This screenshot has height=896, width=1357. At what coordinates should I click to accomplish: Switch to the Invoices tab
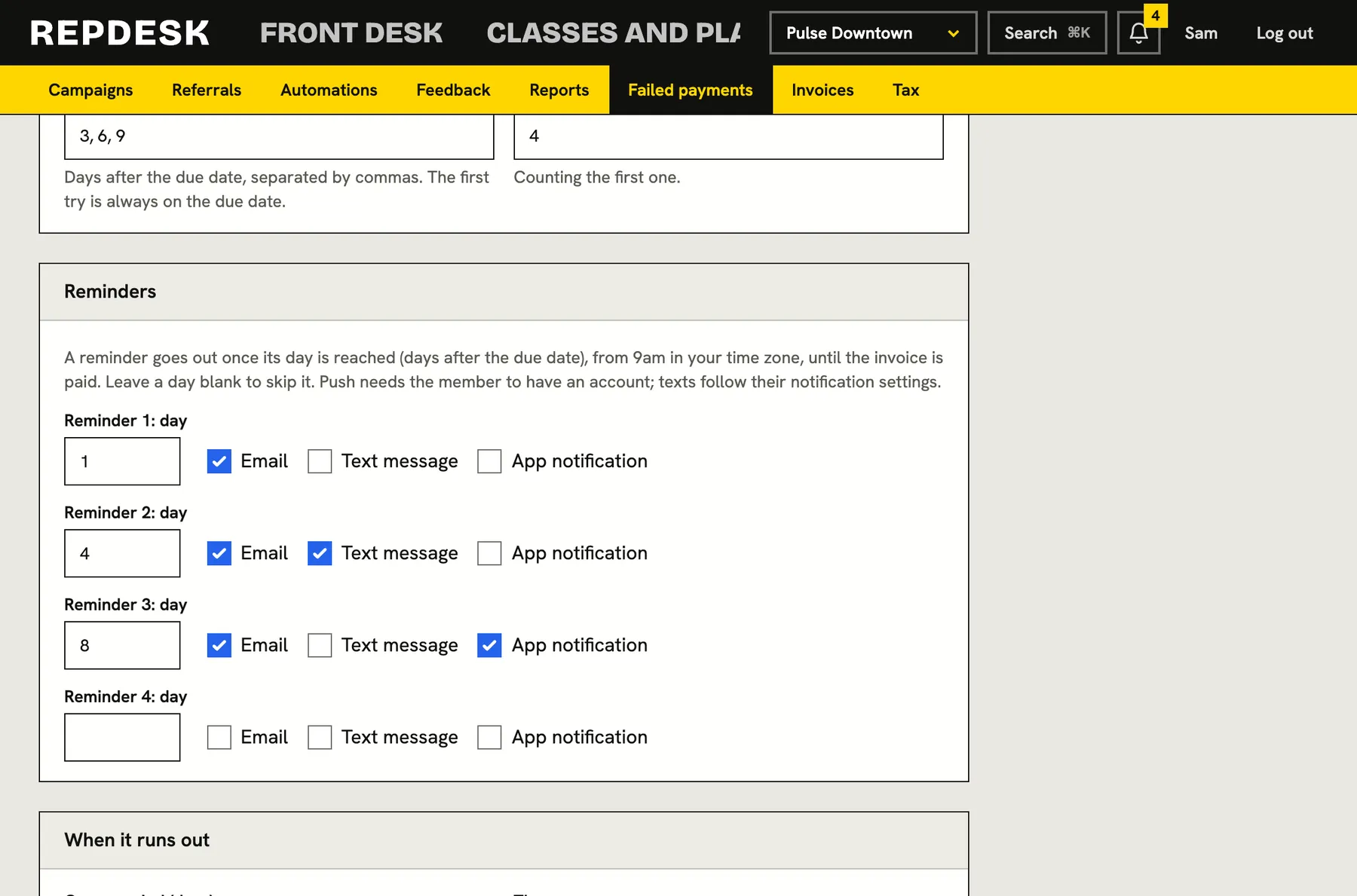[822, 90]
